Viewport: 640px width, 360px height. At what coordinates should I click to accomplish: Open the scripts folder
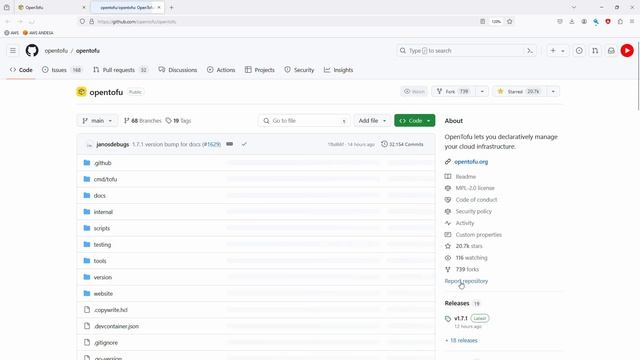(102, 228)
